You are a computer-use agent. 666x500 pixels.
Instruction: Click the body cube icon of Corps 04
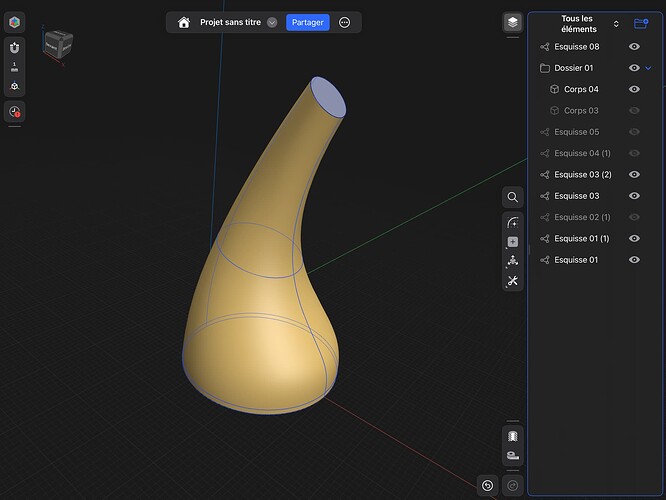point(554,89)
